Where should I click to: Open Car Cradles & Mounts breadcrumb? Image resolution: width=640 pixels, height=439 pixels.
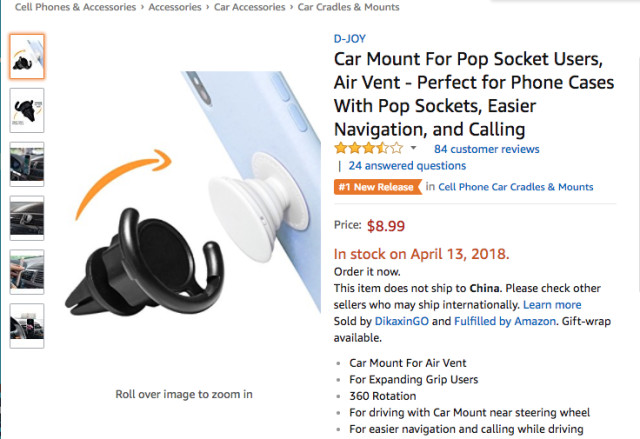pos(348,7)
